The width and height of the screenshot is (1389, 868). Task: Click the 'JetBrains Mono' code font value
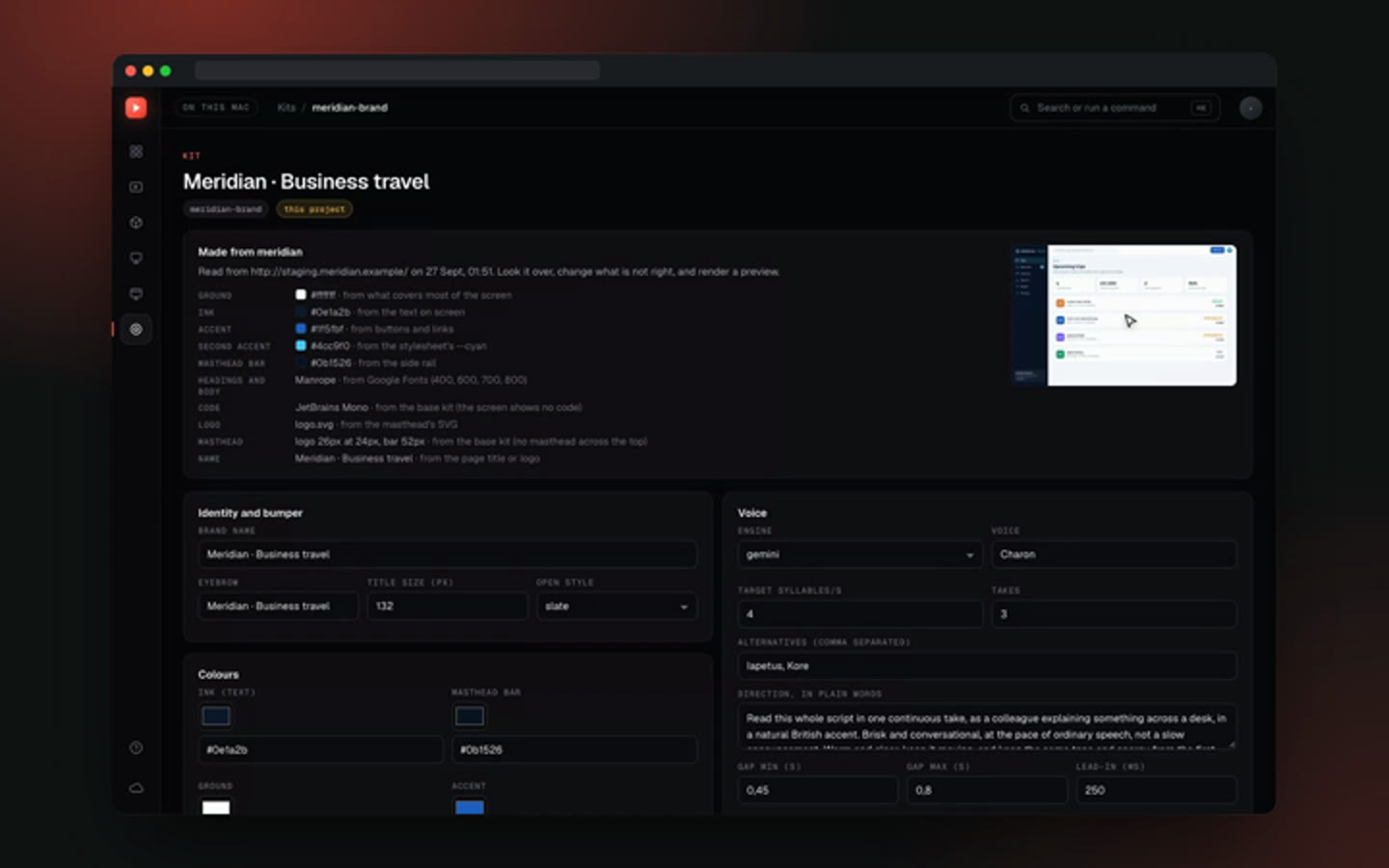[x=332, y=408]
